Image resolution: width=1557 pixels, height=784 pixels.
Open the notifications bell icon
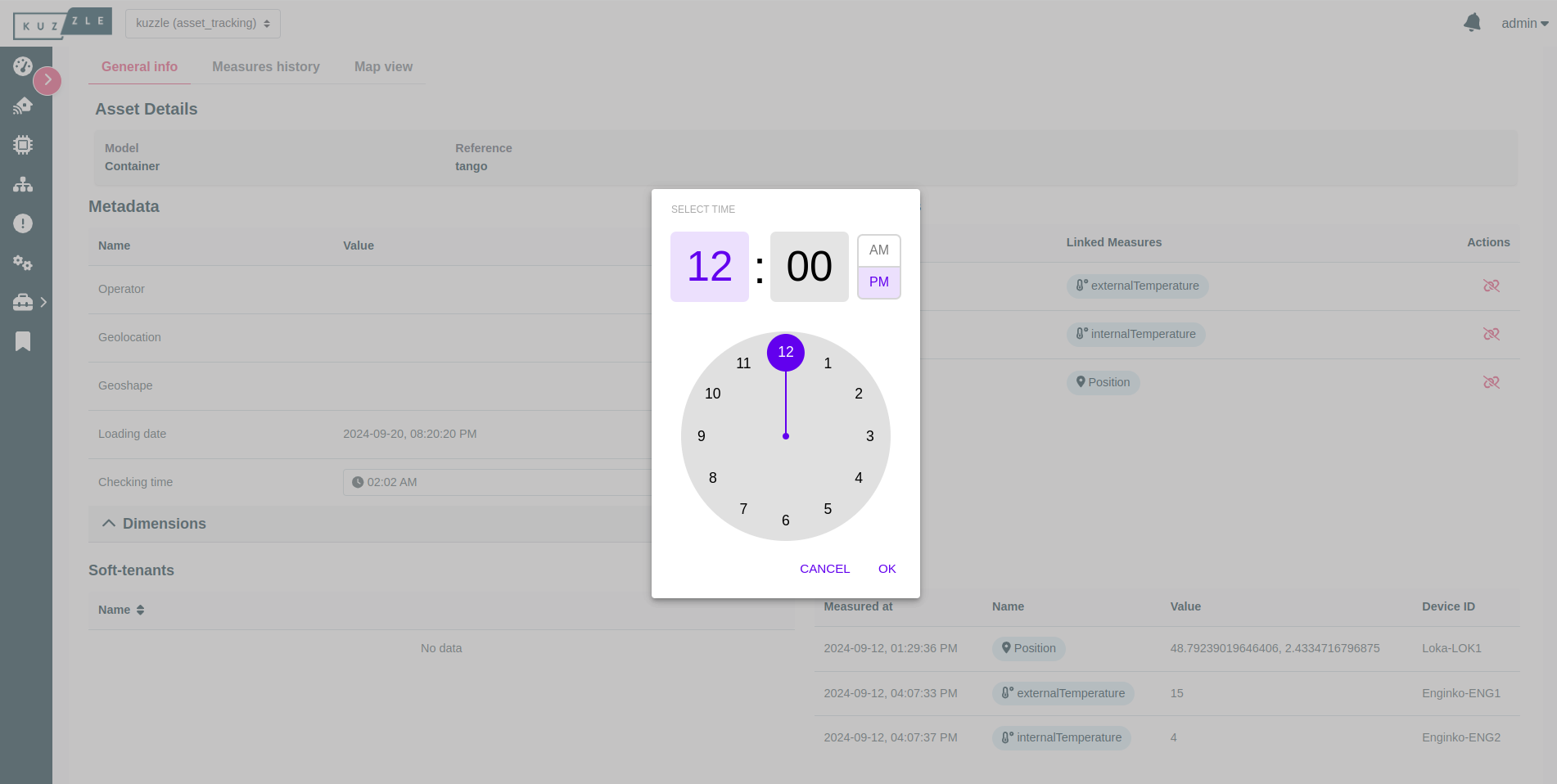click(x=1471, y=22)
